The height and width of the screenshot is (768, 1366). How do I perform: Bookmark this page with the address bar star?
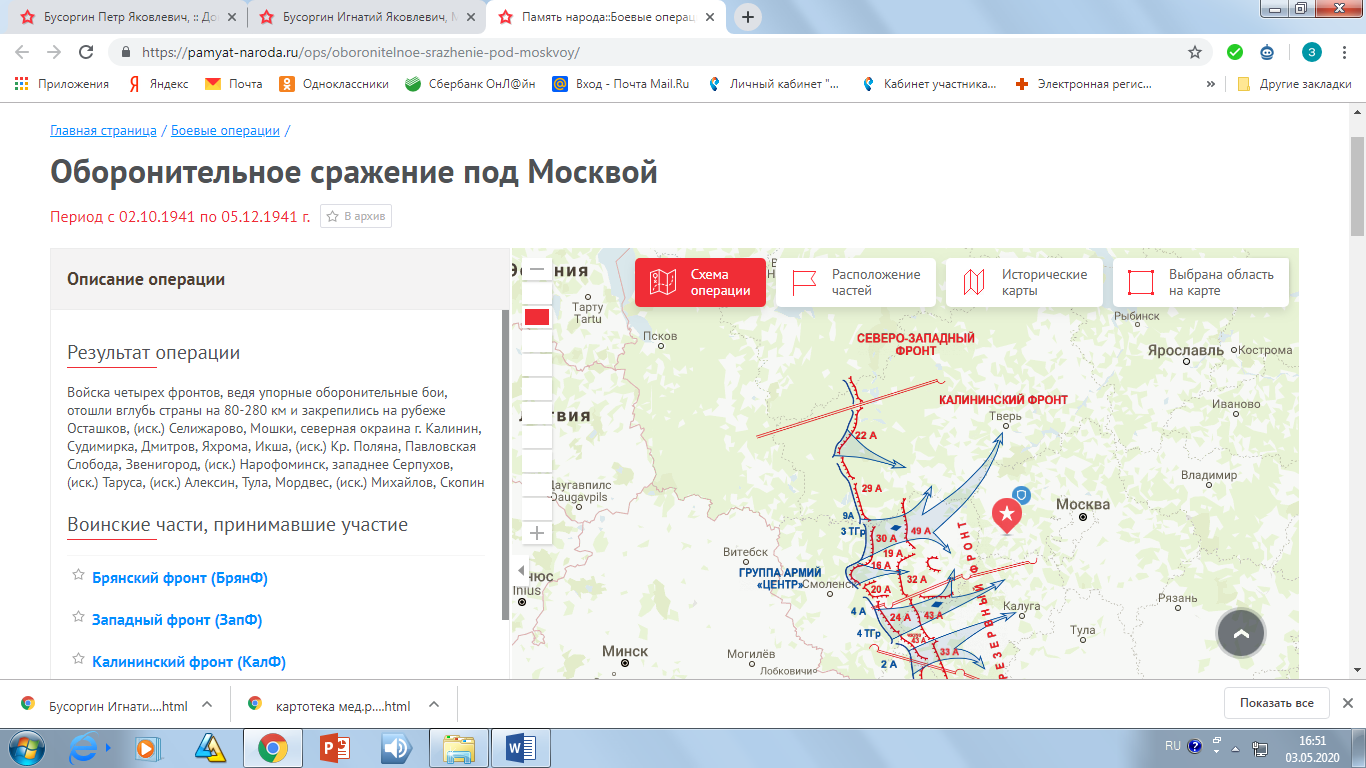tap(1194, 52)
